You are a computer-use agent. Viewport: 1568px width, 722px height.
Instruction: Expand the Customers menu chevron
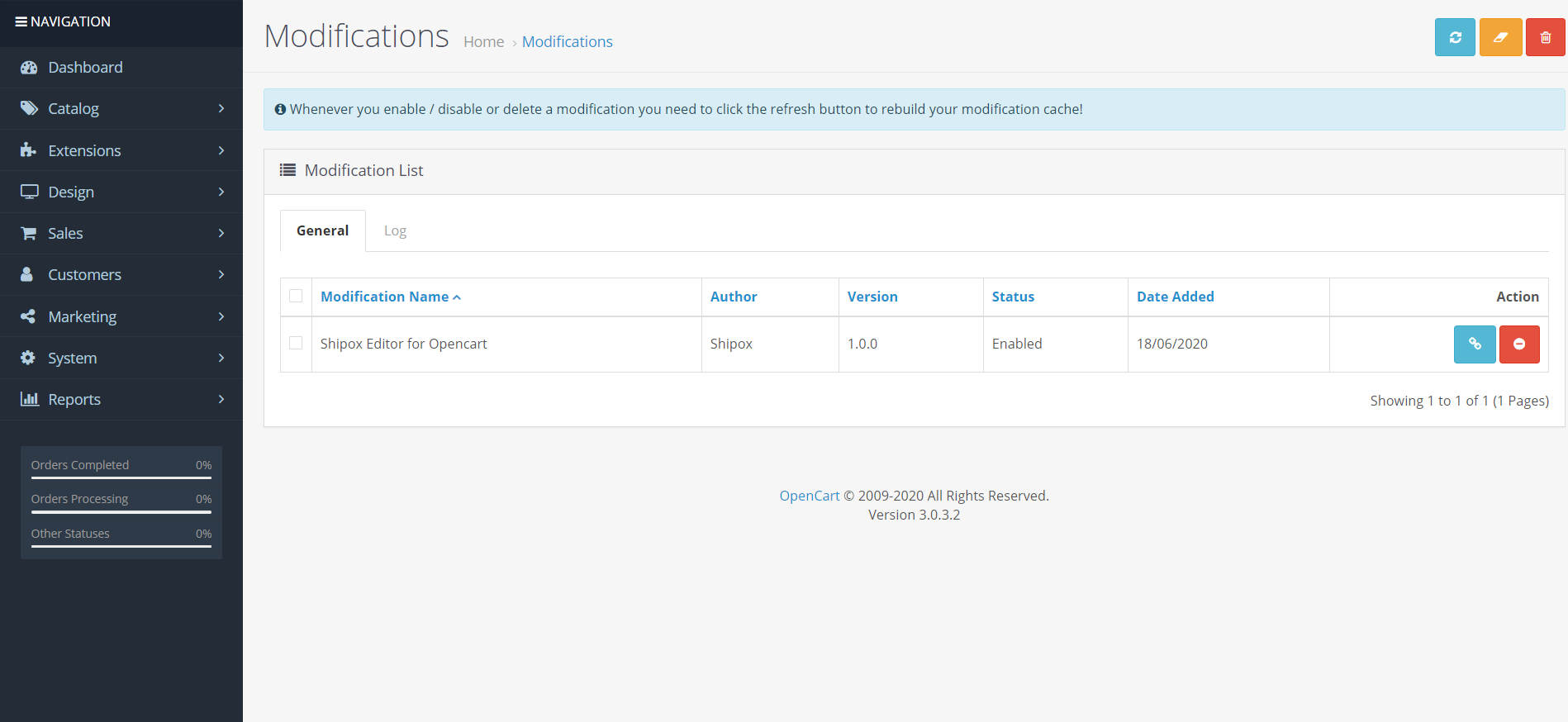click(x=221, y=274)
